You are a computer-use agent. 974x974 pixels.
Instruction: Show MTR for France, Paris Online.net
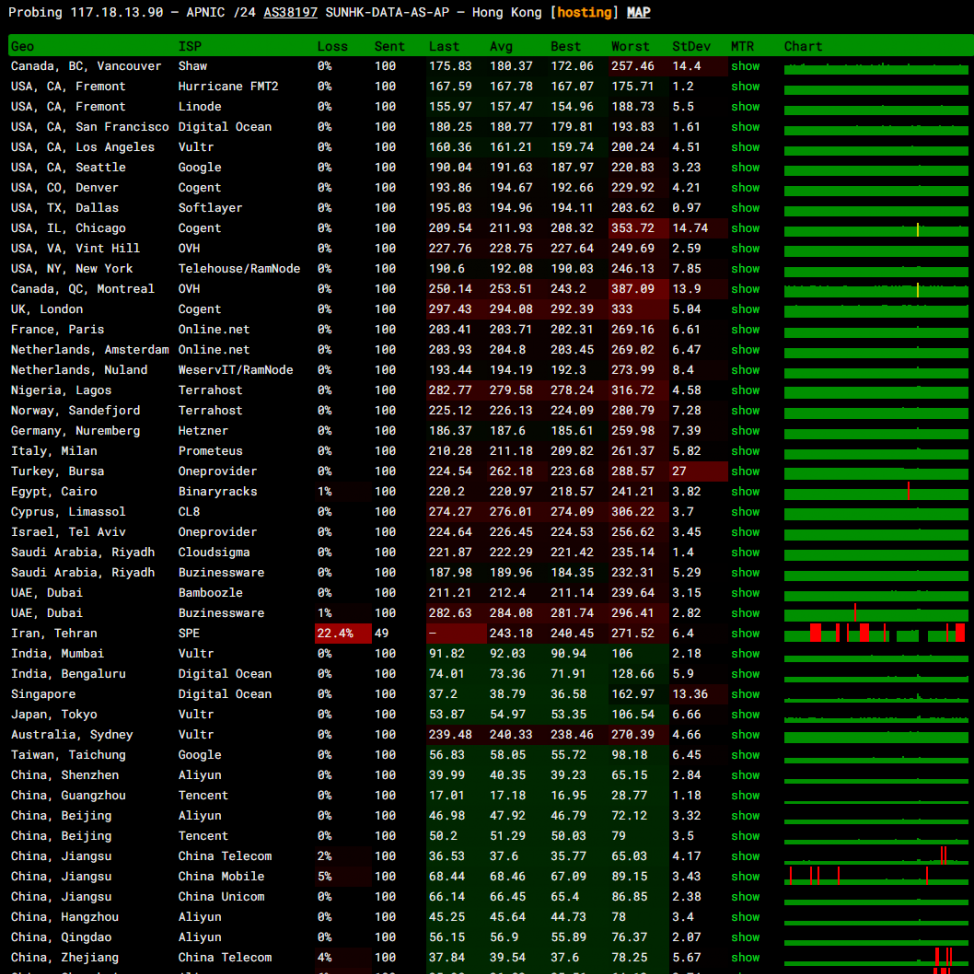coord(745,329)
